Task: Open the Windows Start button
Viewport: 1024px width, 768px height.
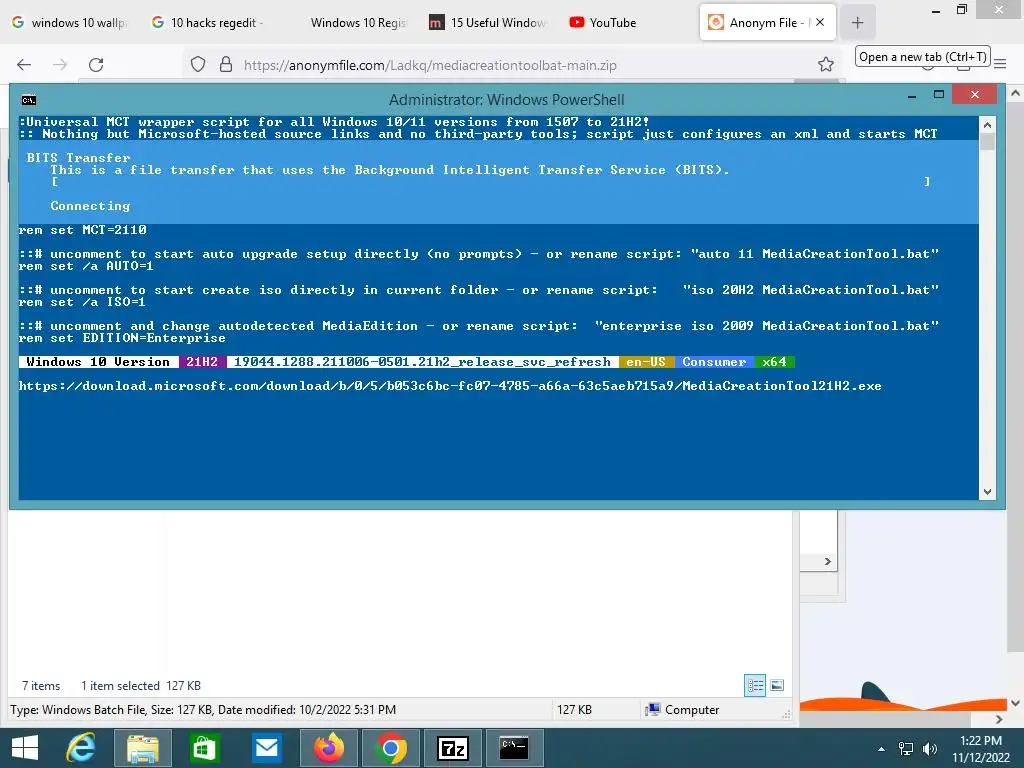Action: [25, 748]
